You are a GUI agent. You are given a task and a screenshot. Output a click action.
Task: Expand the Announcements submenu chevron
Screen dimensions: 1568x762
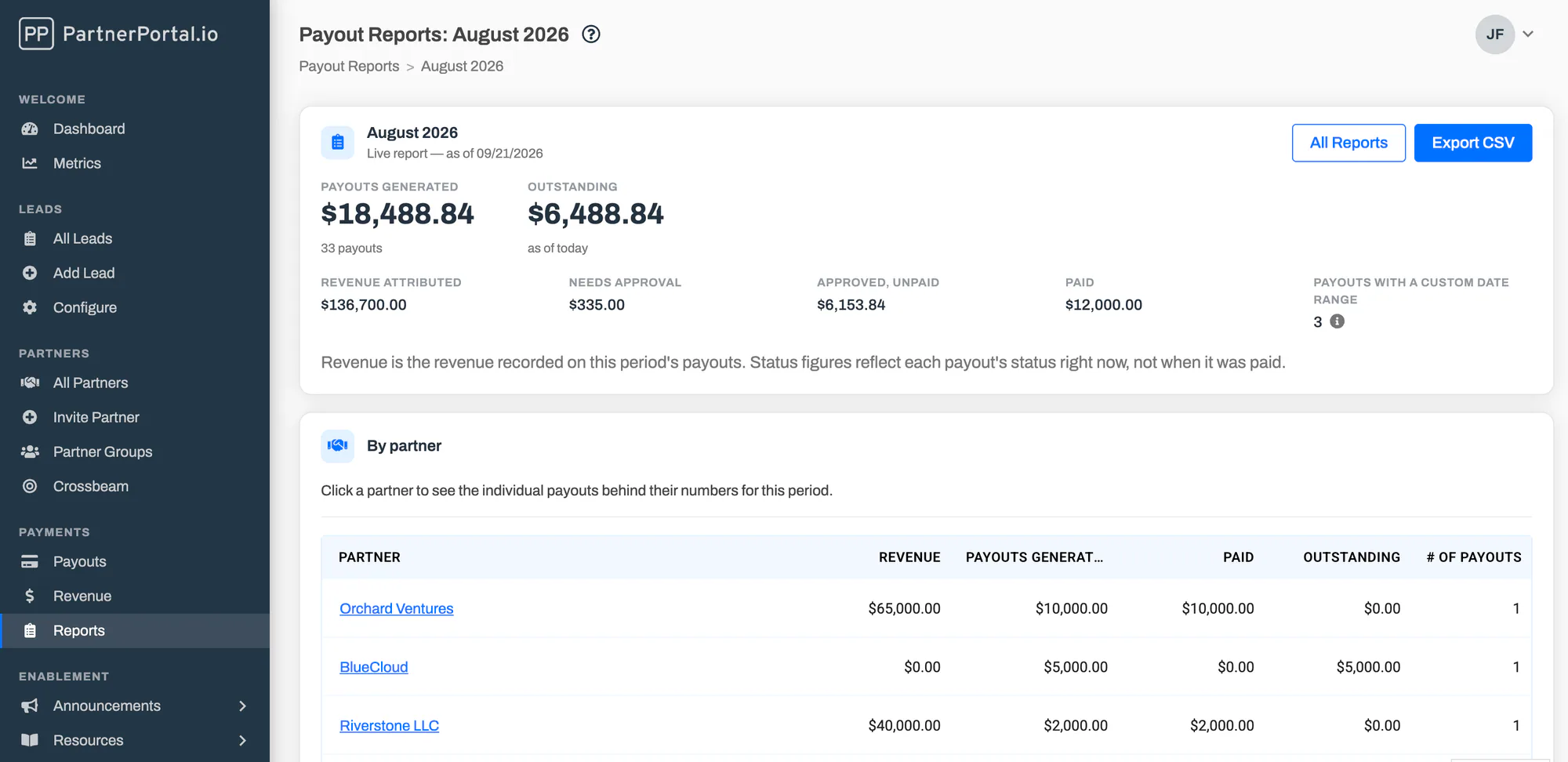tap(242, 706)
